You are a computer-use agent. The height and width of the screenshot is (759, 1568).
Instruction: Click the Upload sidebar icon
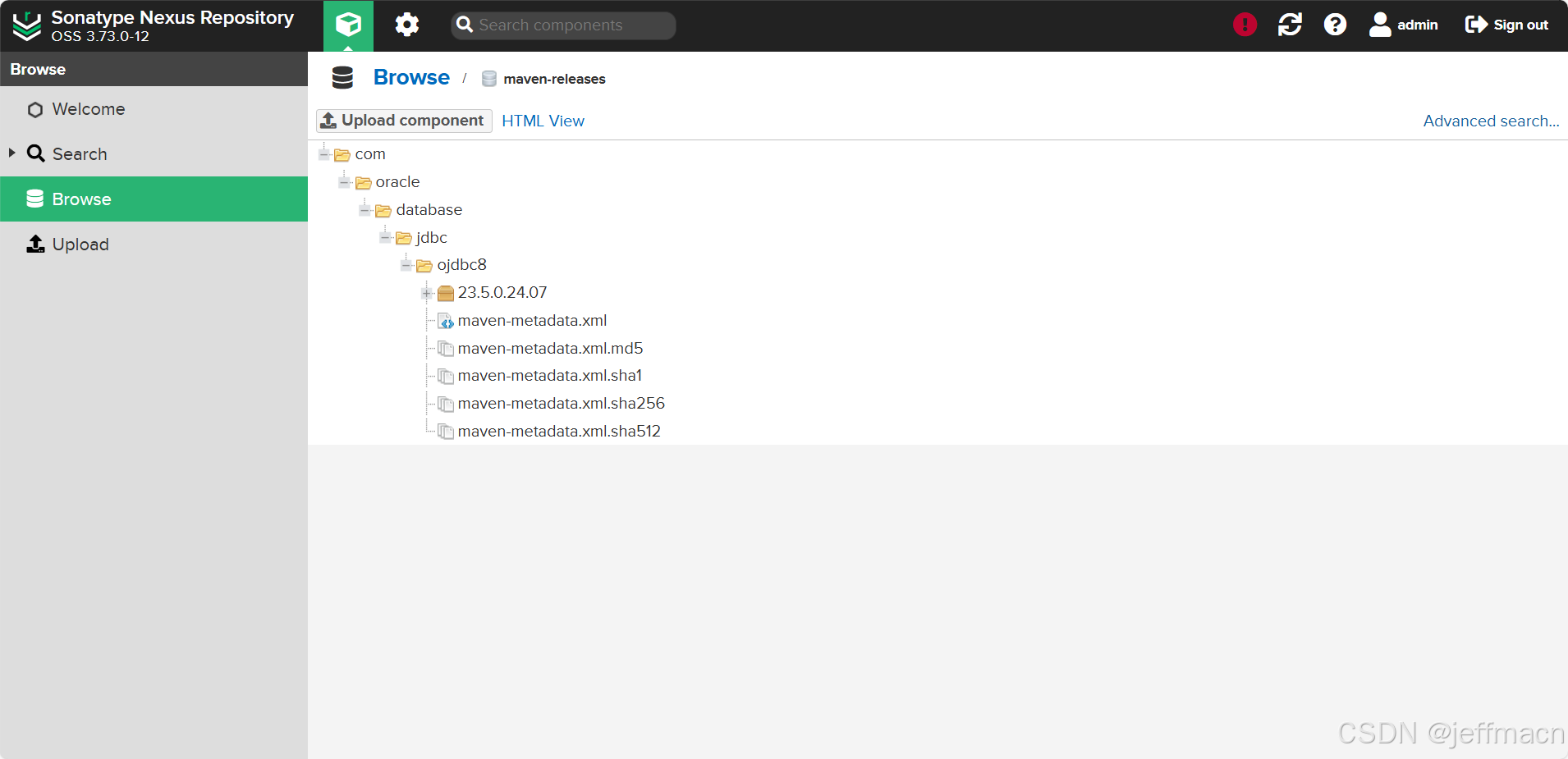pyautogui.click(x=35, y=244)
